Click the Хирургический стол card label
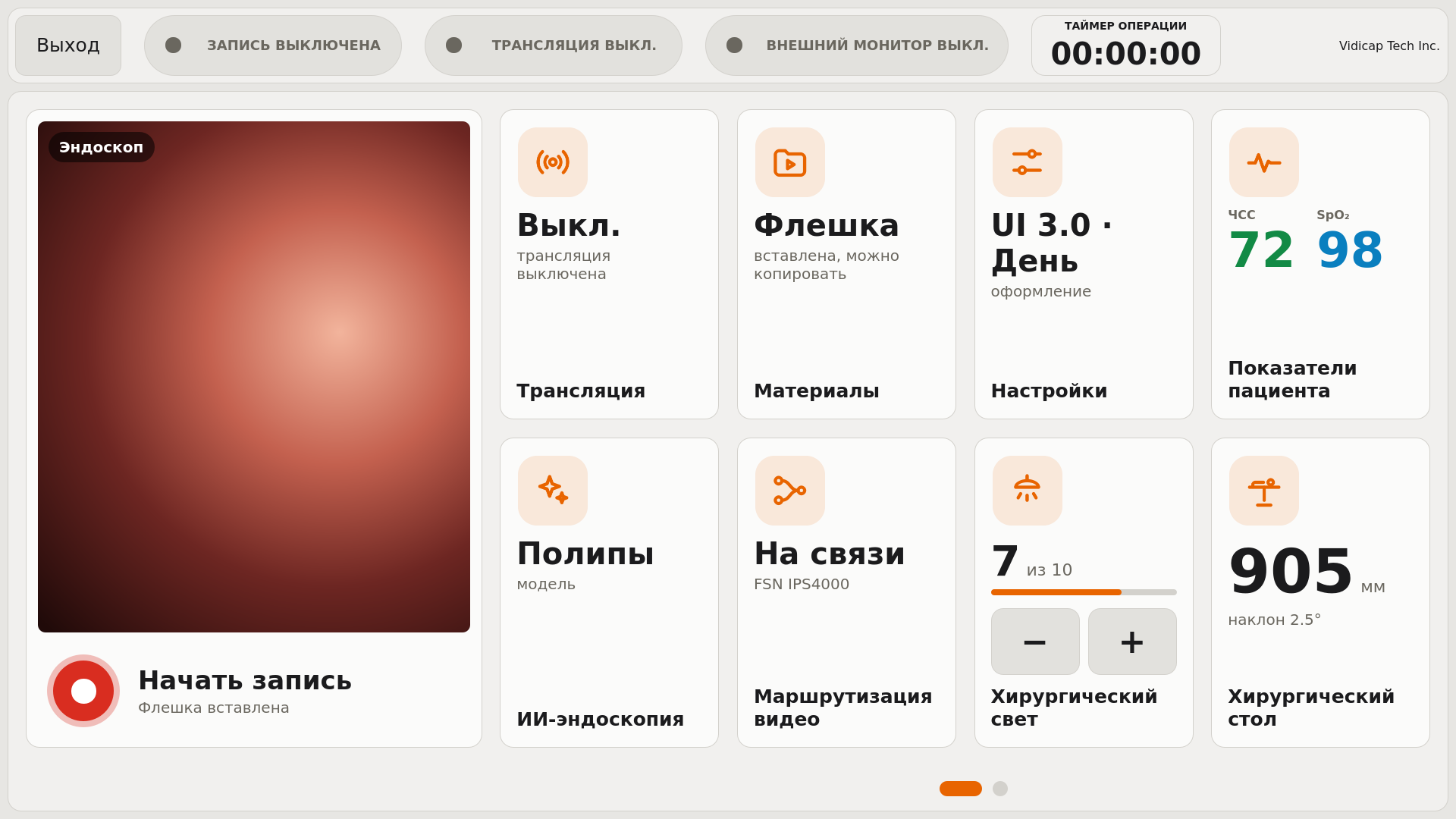Screen dimensions: 1456x819 [x=1311, y=708]
